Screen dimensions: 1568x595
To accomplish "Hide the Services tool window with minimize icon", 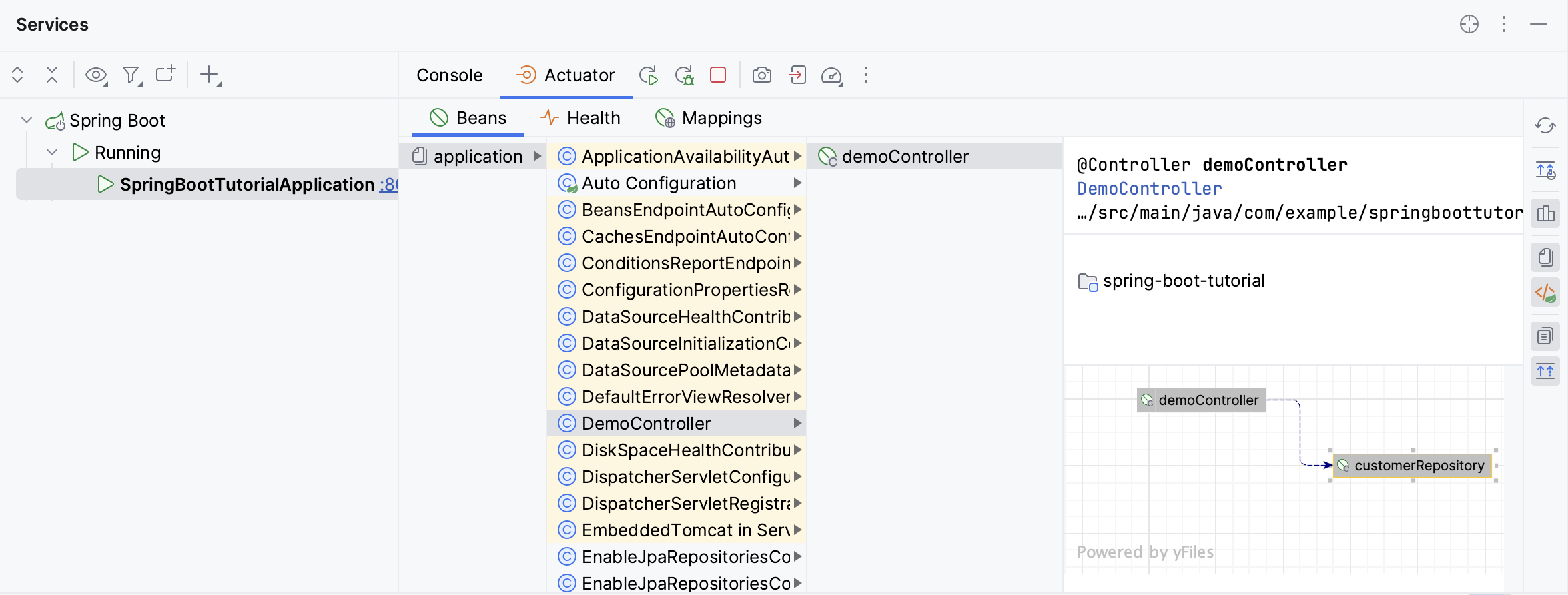I will 1539,24.
